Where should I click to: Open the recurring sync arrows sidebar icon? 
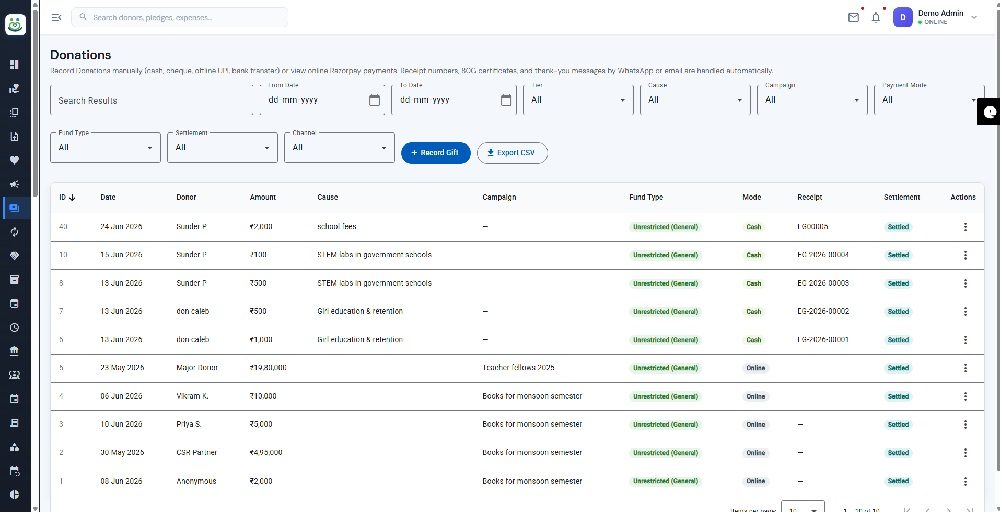point(15,232)
